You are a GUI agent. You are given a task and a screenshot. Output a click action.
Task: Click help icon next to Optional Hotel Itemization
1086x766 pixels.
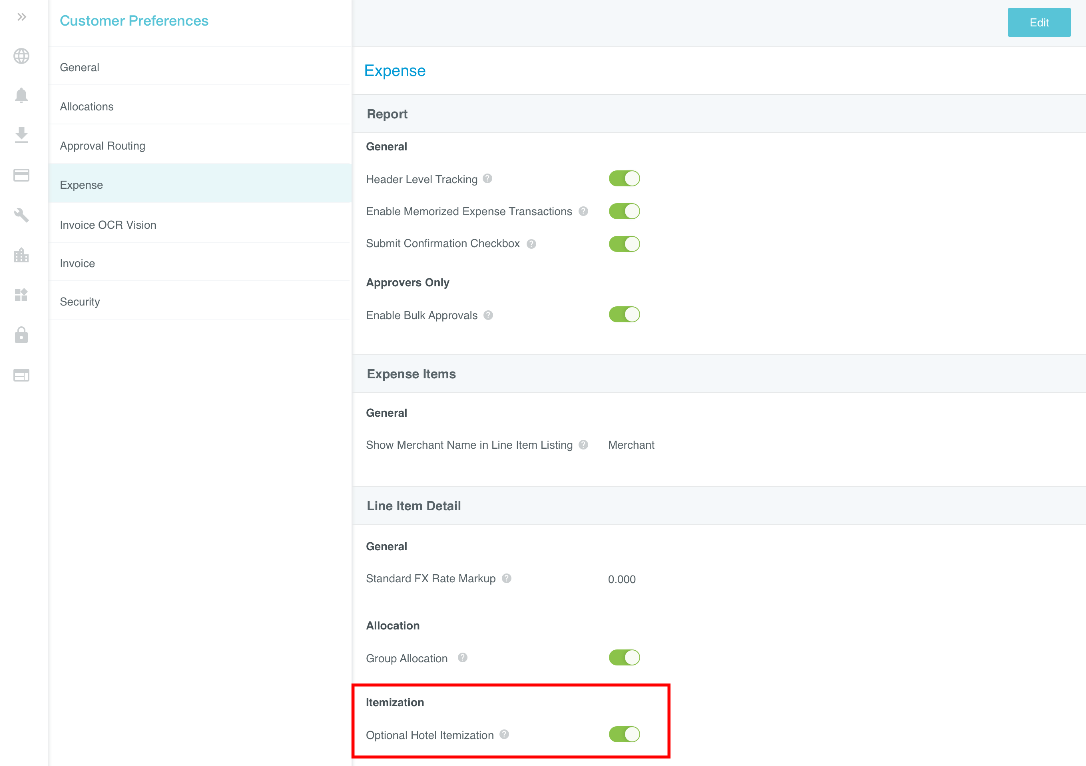(x=504, y=735)
